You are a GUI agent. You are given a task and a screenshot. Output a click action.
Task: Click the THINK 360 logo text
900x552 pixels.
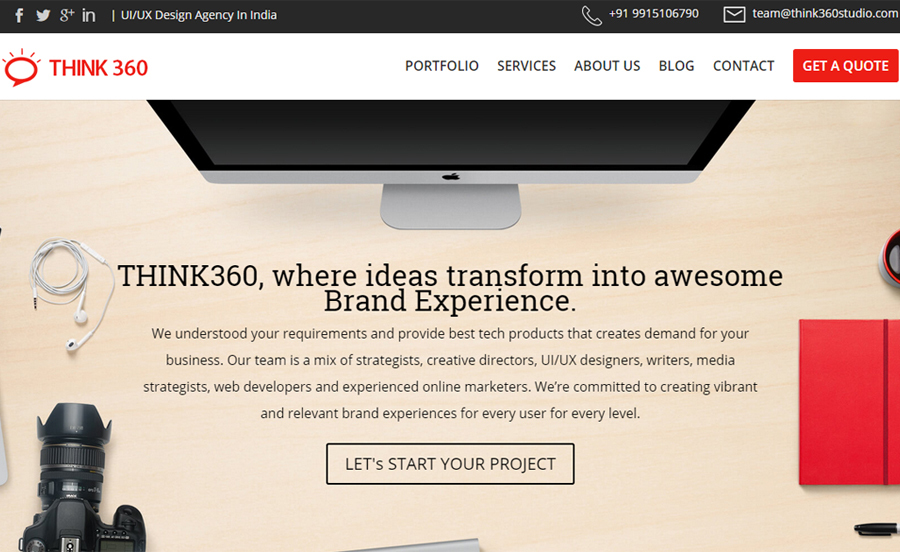pos(98,68)
